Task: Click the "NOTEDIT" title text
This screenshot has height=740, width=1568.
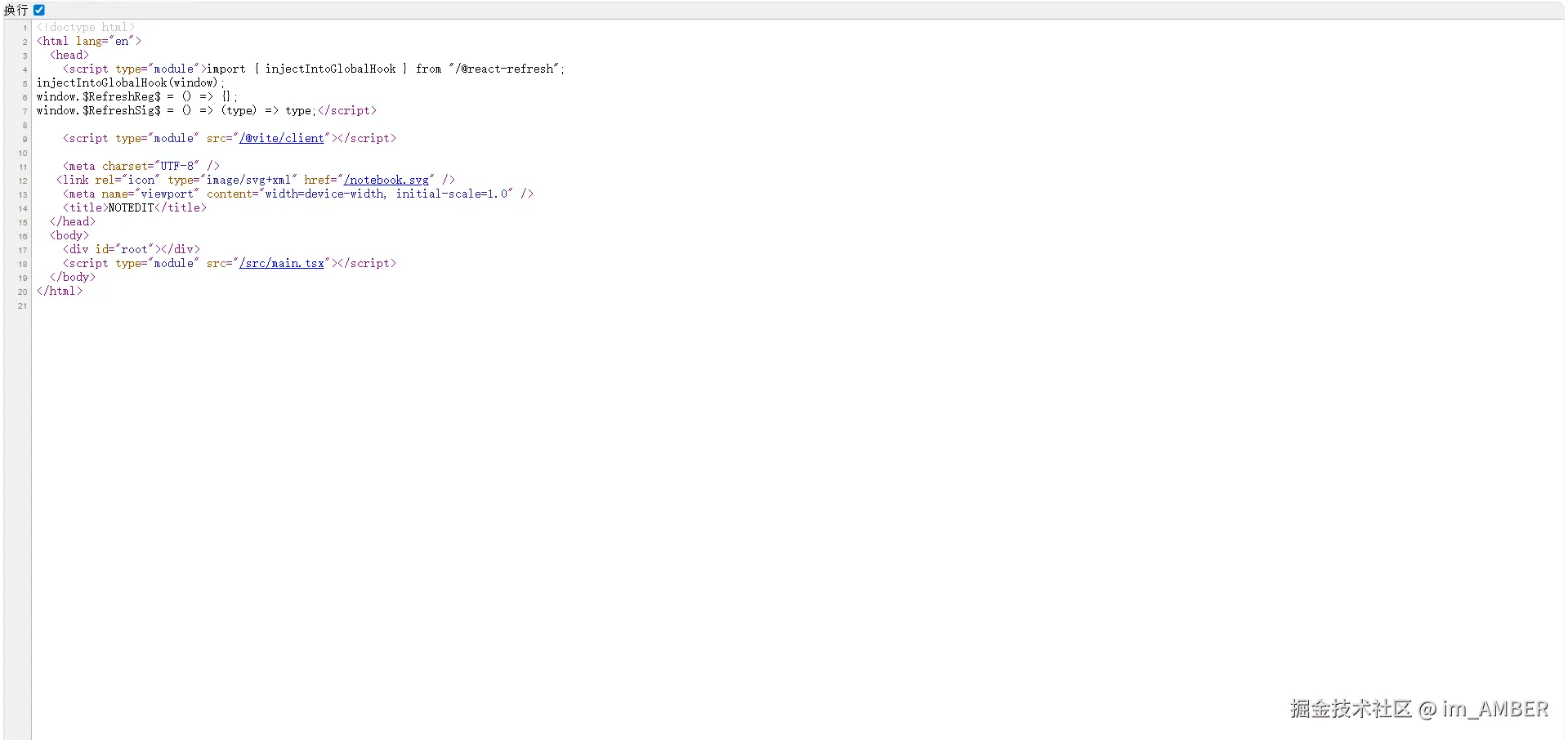Action: 132,207
